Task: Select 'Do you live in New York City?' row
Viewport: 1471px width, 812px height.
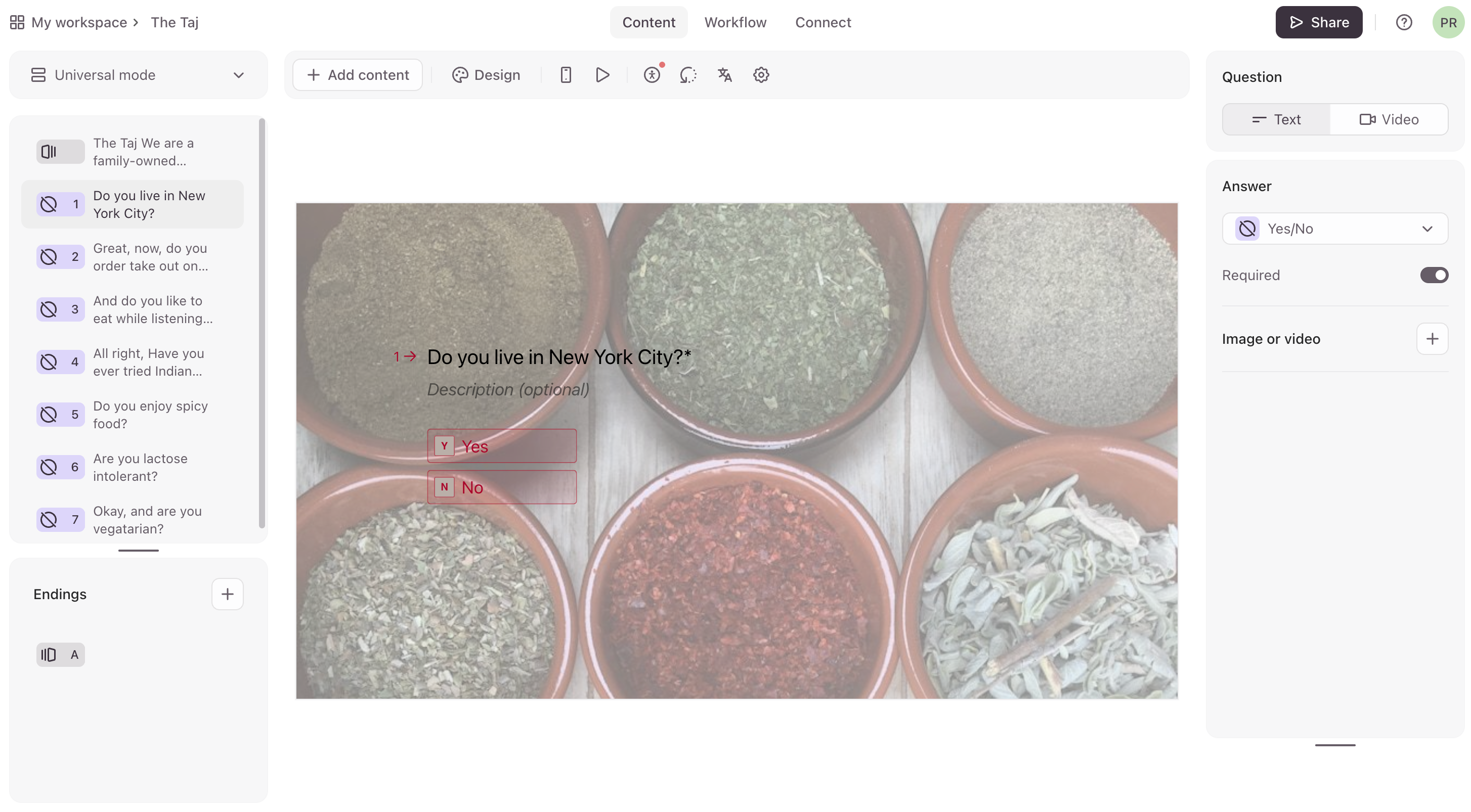Action: click(x=133, y=204)
